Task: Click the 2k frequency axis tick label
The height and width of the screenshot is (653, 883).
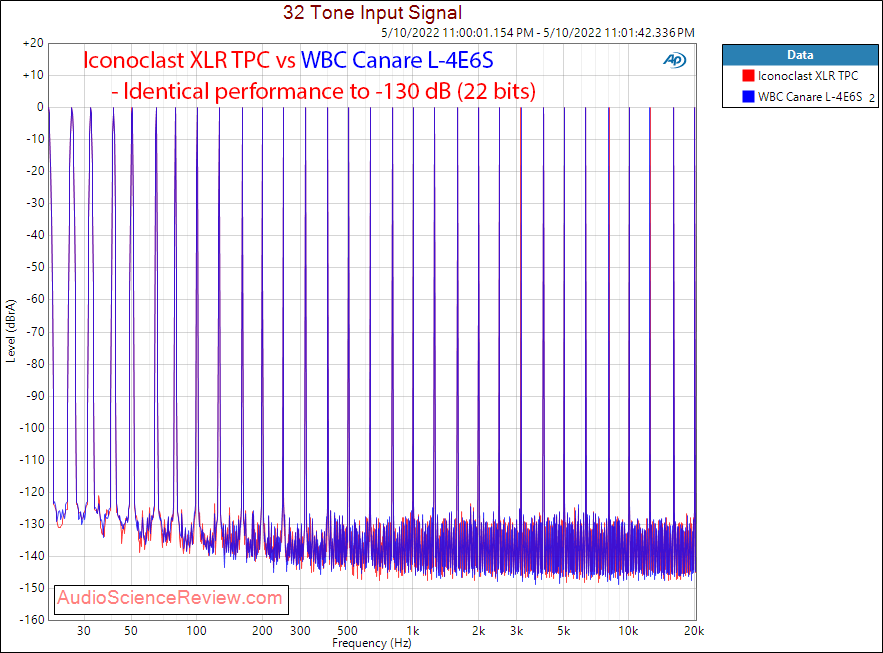Action: [x=479, y=631]
